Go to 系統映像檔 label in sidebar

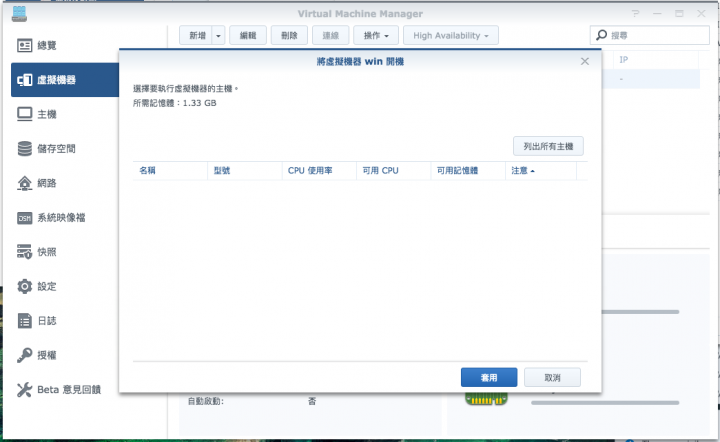pos(61,218)
